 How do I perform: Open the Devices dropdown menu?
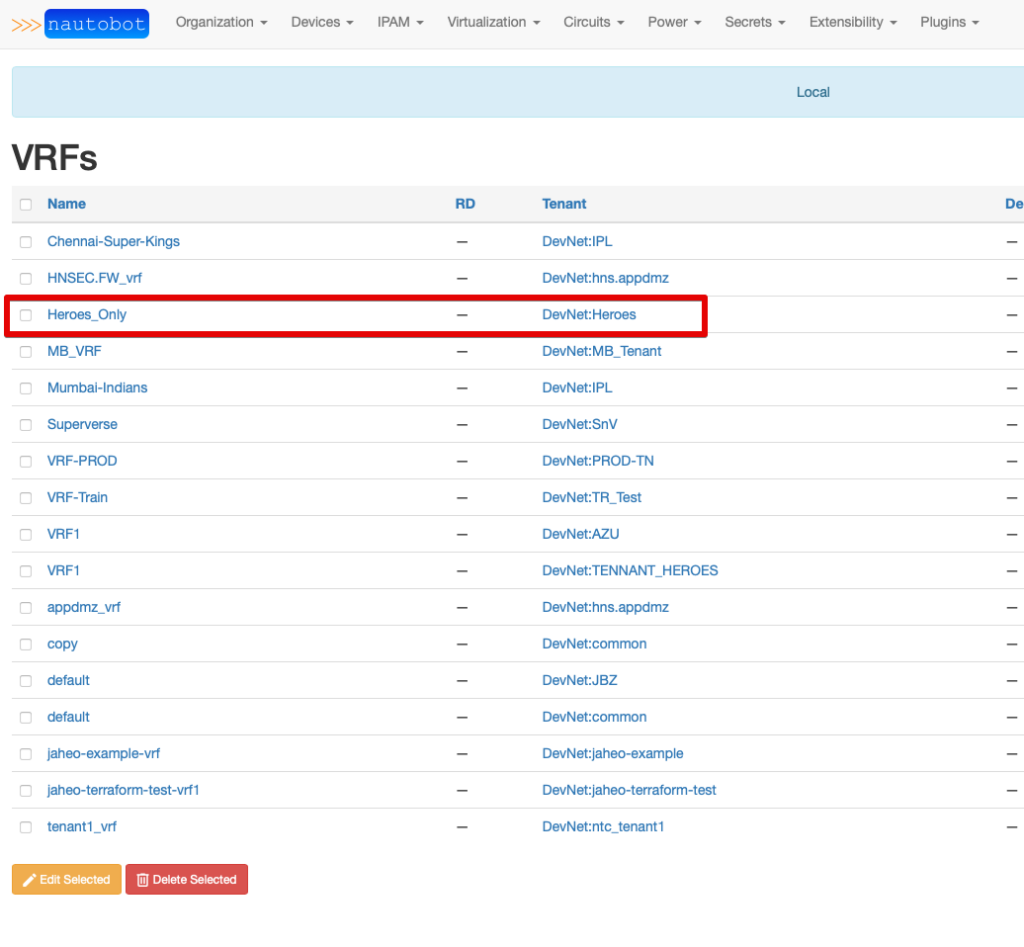point(322,22)
